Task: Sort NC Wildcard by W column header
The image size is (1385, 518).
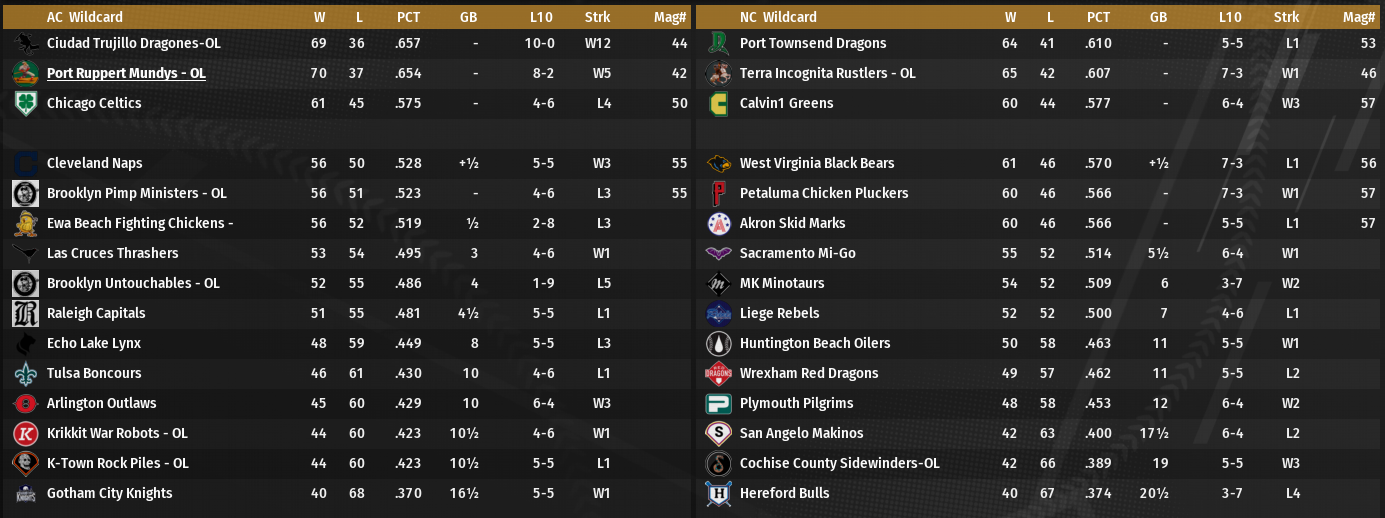Action: (1011, 17)
